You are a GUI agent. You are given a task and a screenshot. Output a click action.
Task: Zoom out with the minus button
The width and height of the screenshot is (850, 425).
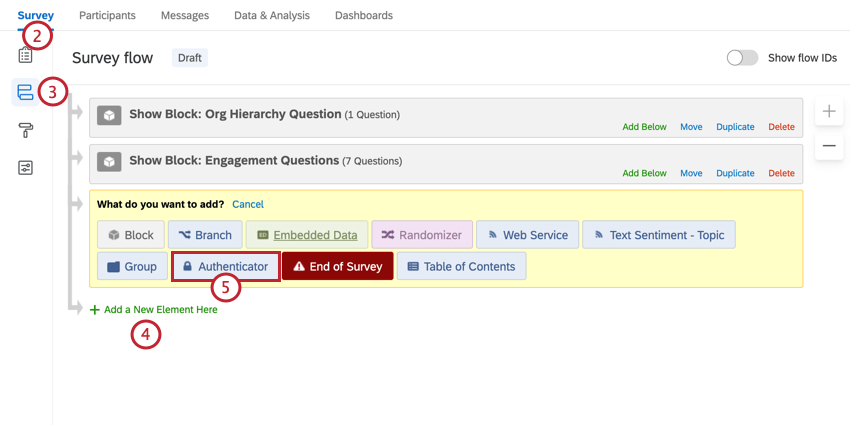(x=829, y=146)
